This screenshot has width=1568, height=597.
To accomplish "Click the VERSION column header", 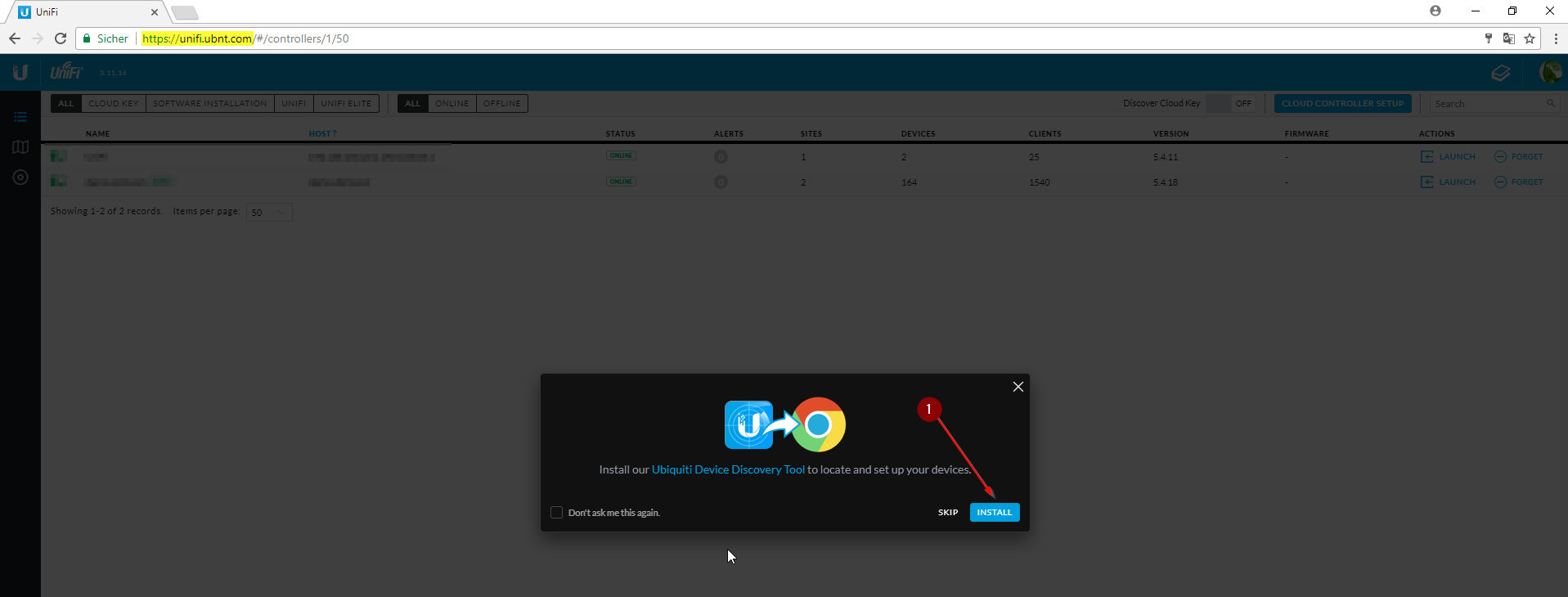I will point(1170,133).
